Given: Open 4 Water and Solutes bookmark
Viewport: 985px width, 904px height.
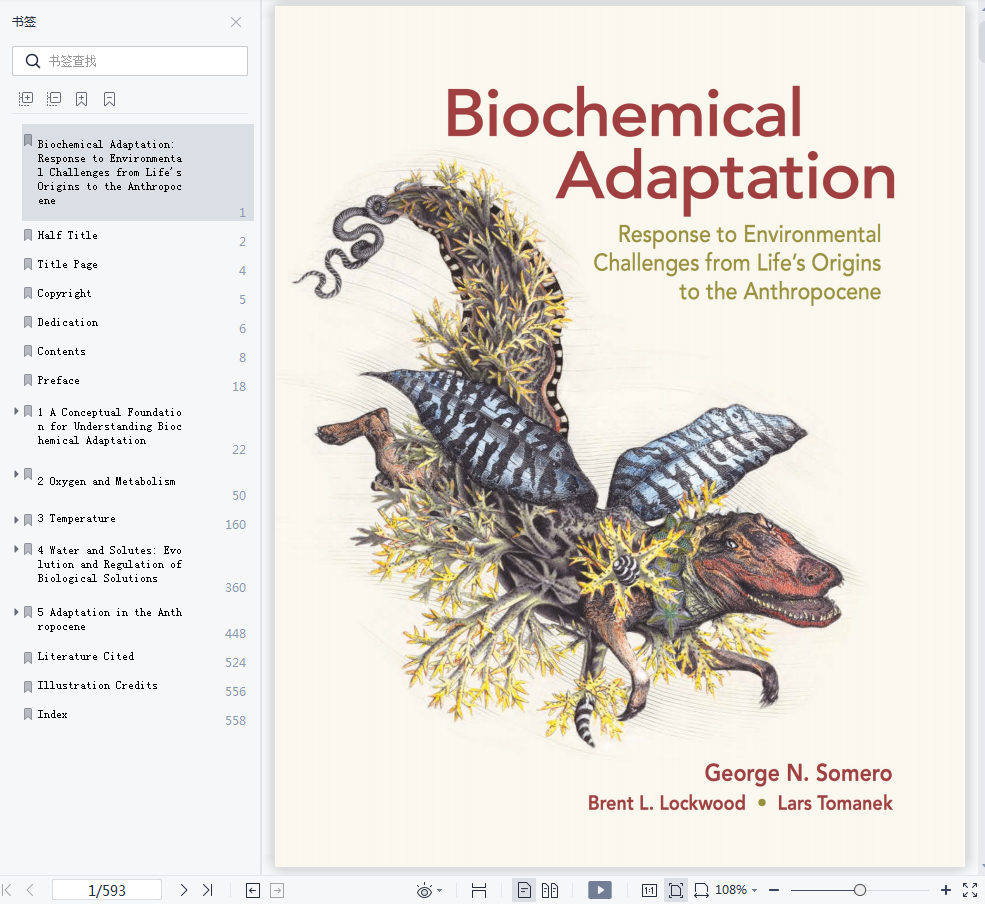Looking at the screenshot, I should 109,564.
